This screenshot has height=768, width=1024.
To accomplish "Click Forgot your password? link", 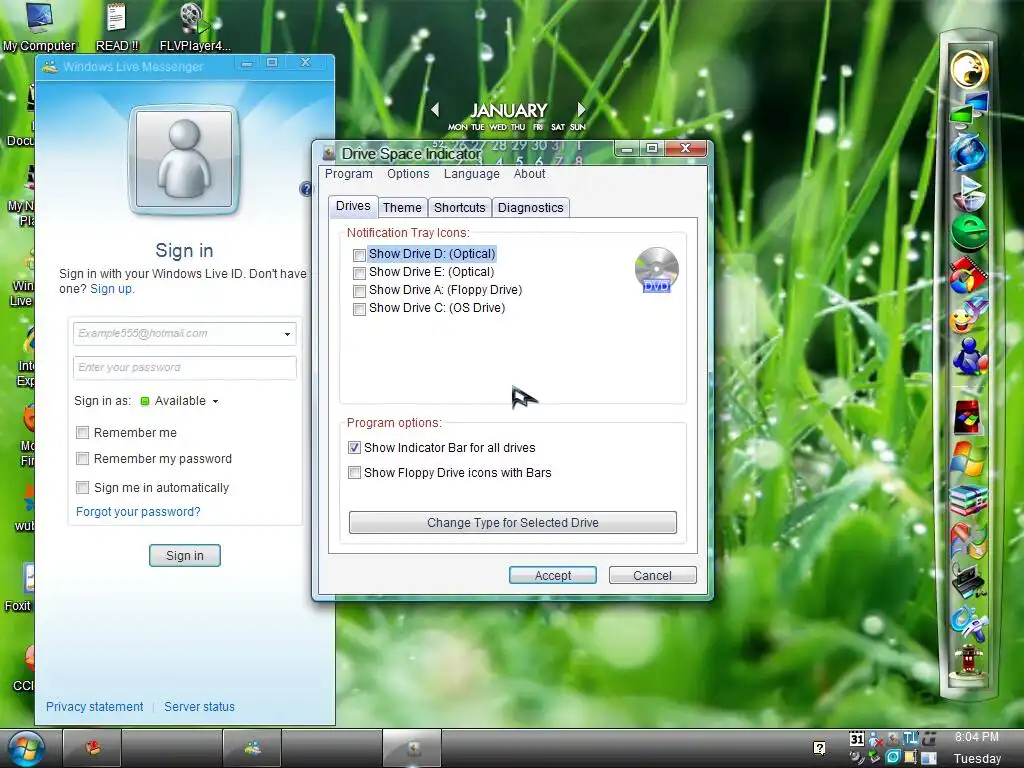I will (x=138, y=512).
